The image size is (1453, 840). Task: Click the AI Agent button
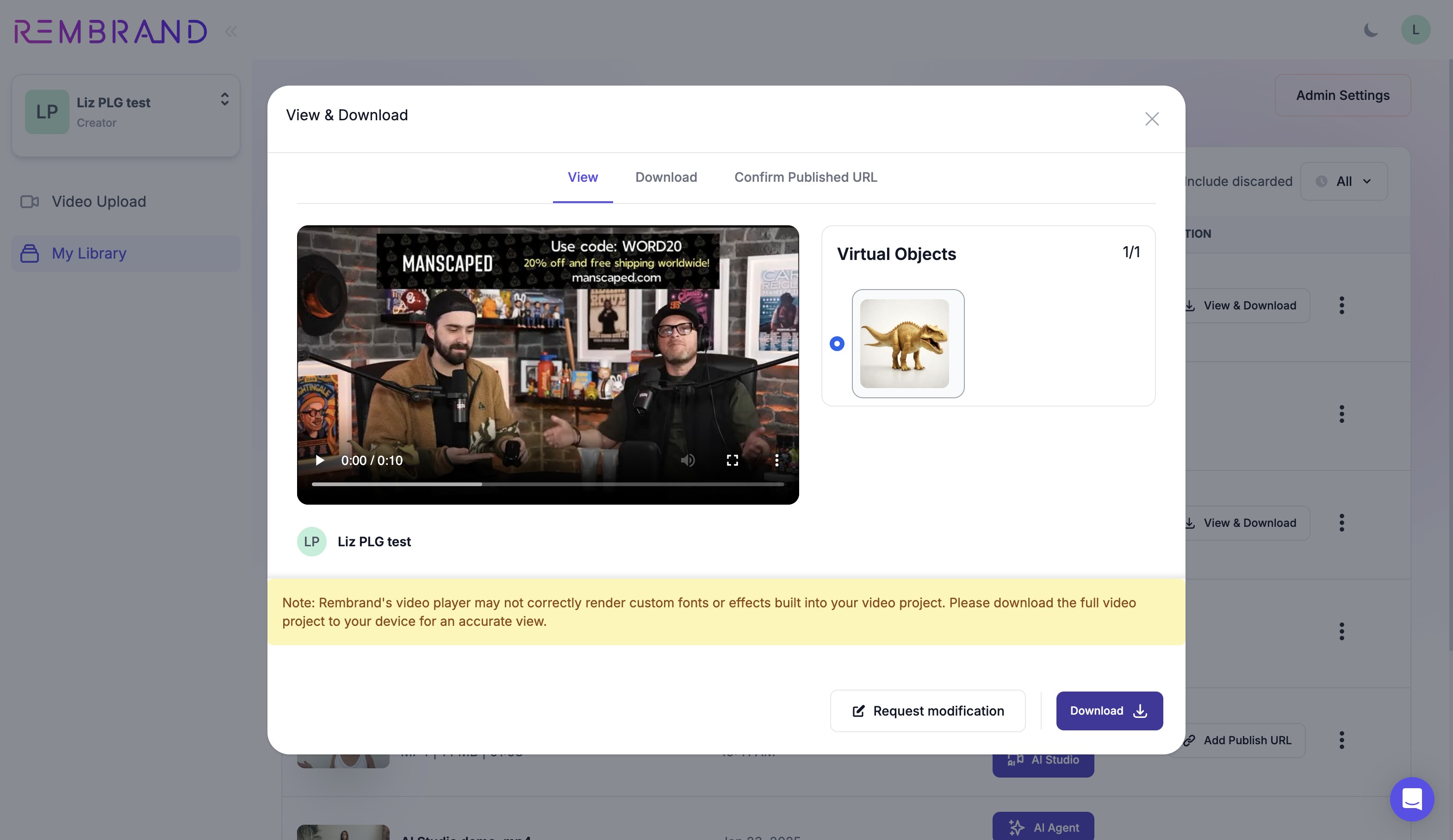1043,827
